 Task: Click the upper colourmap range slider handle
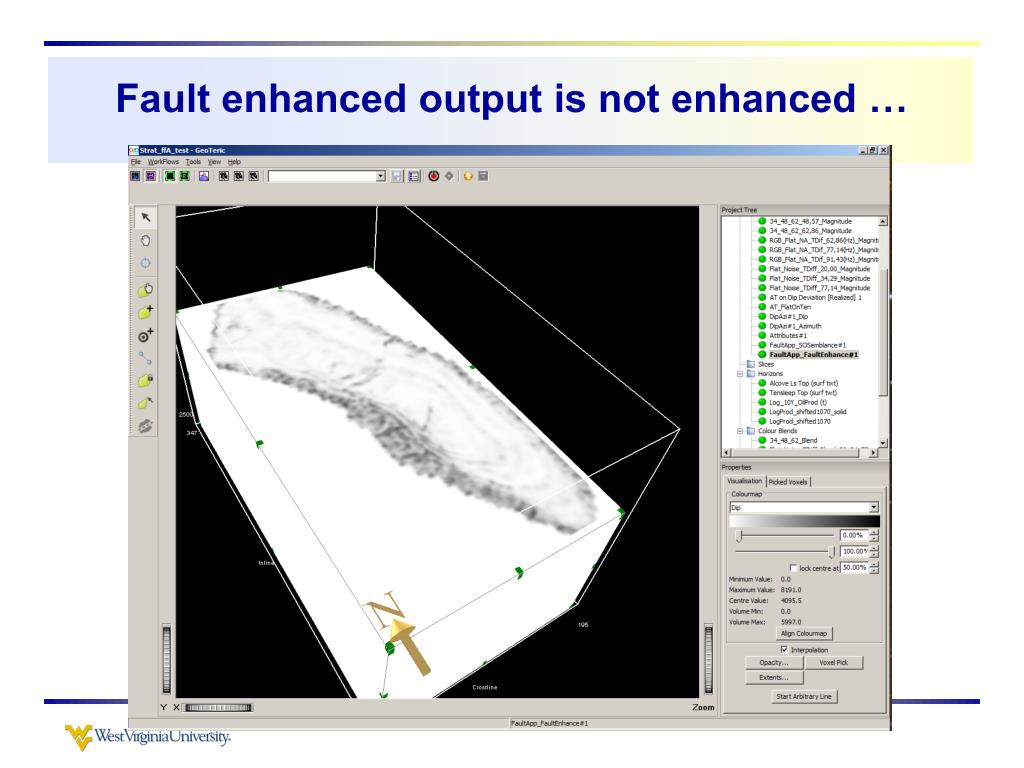click(739, 537)
